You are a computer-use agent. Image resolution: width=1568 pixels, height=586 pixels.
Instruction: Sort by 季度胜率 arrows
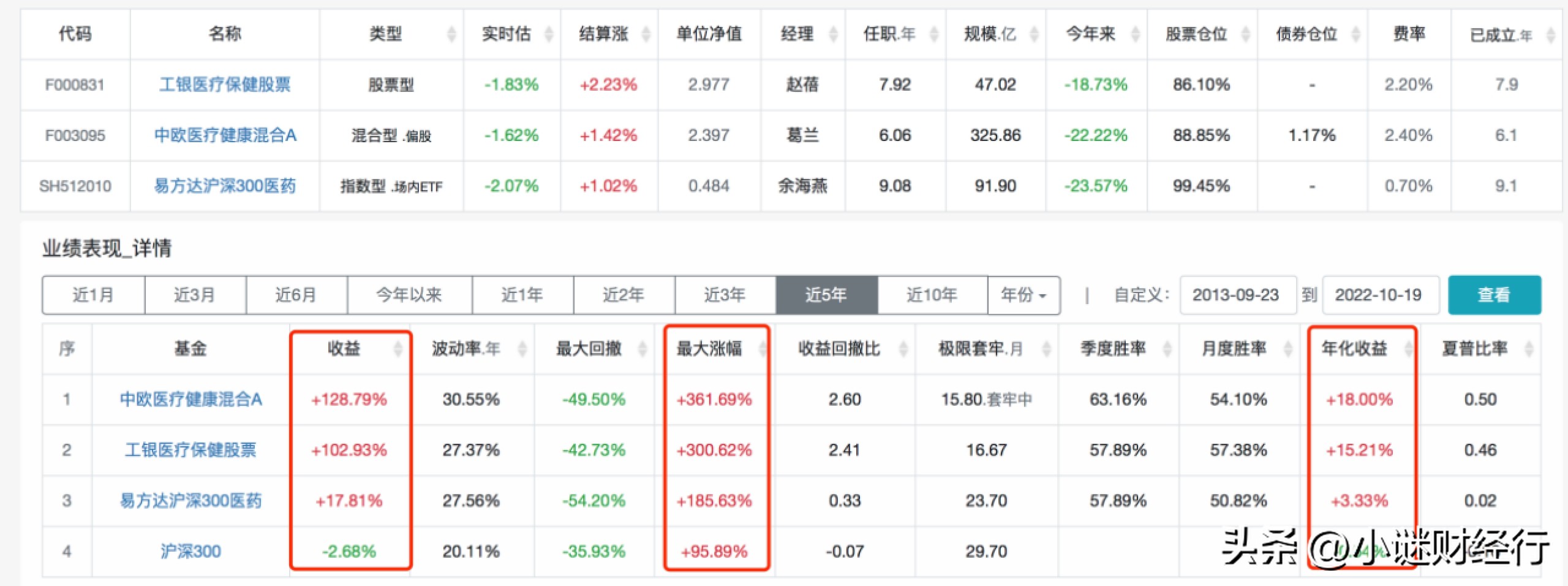pos(1167,349)
